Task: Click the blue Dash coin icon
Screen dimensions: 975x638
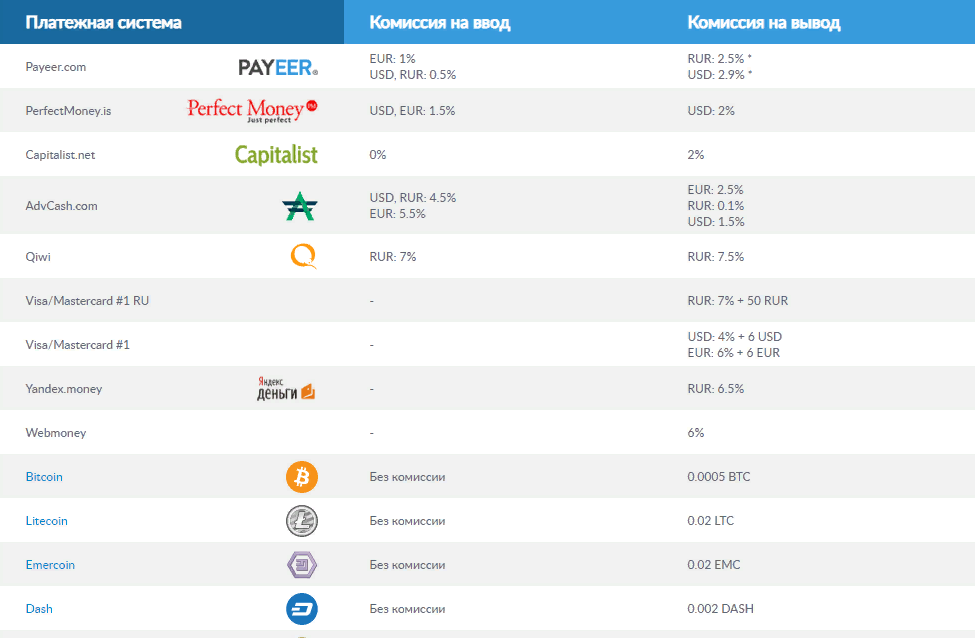Action: click(302, 609)
